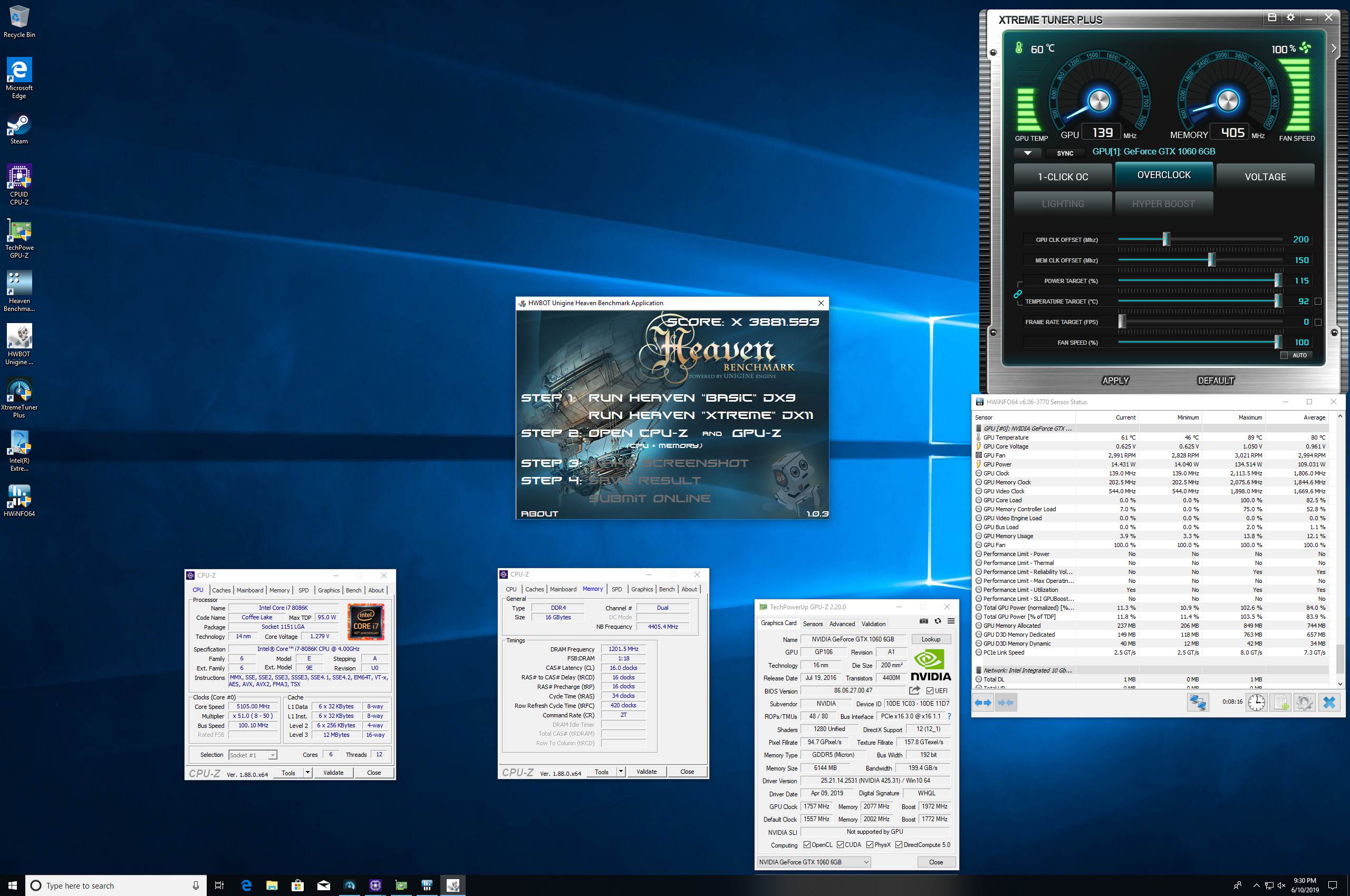This screenshot has width=1350, height=896.
Task: Open Caches tab in left CPU-Z window
Action: tap(221, 590)
